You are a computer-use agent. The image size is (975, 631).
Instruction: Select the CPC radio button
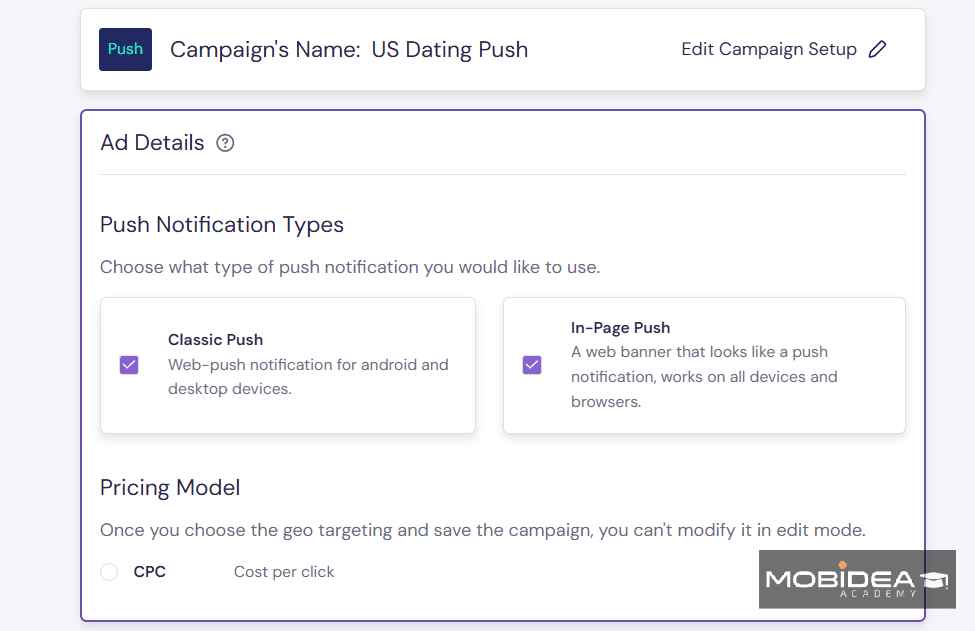[109, 572]
